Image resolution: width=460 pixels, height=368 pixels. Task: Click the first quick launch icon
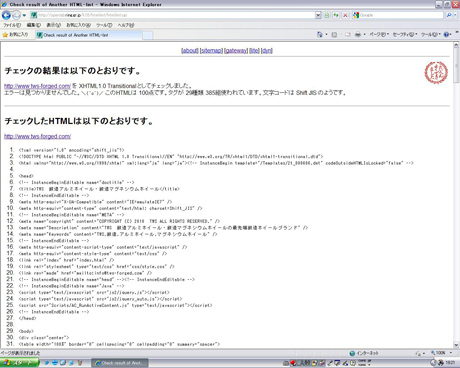(x=47, y=363)
